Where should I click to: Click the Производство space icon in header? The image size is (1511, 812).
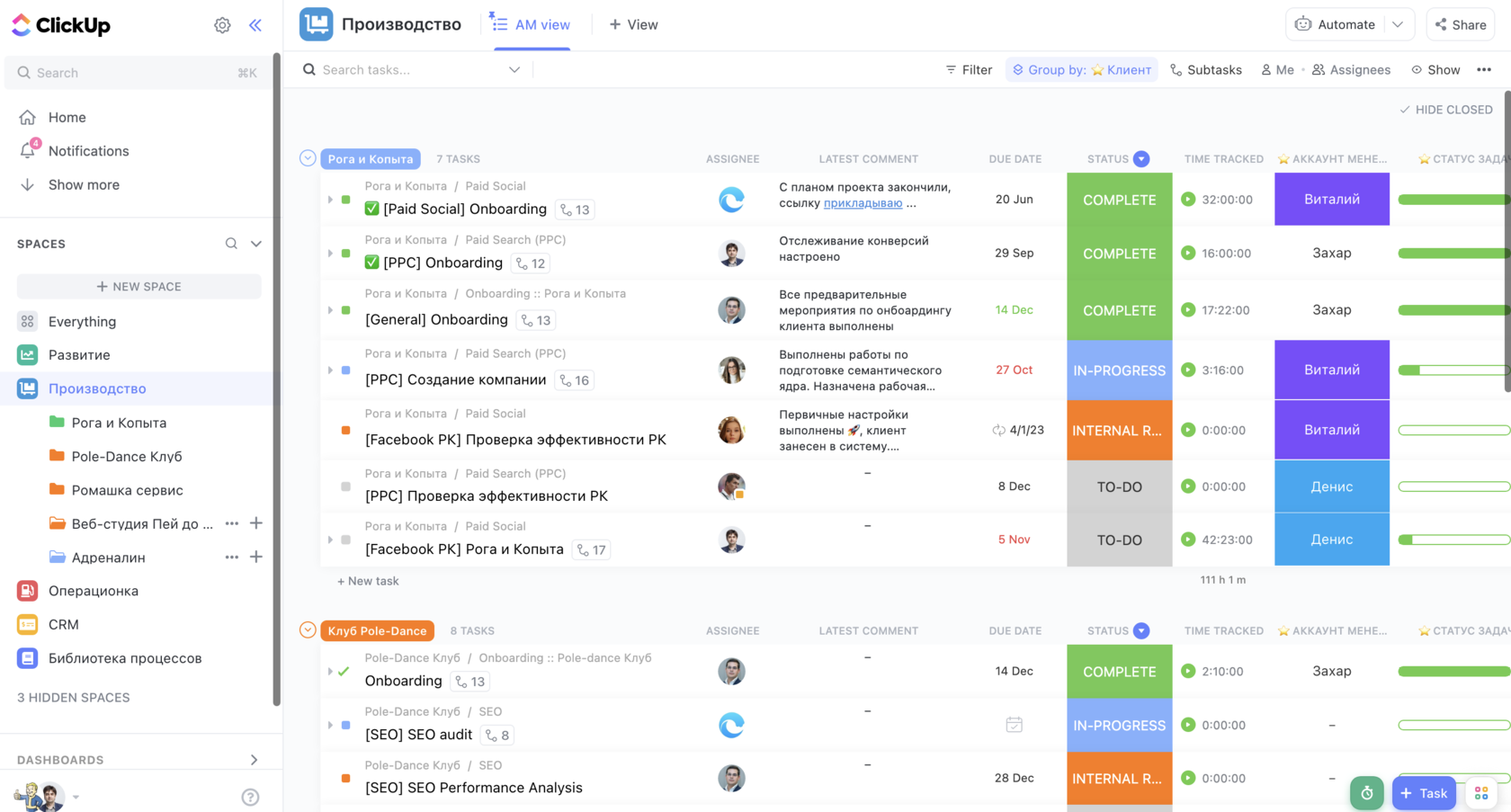click(x=316, y=24)
